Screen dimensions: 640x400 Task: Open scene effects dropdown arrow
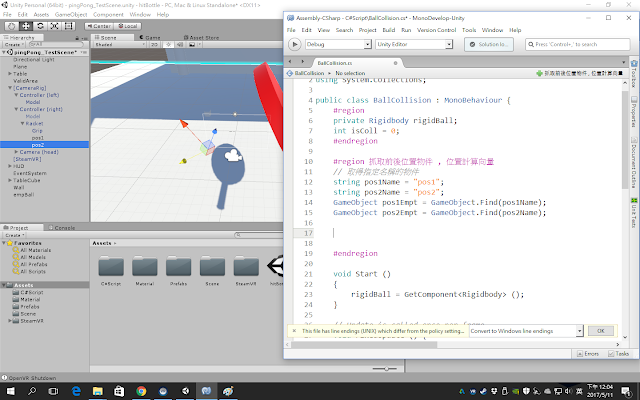tap(199, 44)
